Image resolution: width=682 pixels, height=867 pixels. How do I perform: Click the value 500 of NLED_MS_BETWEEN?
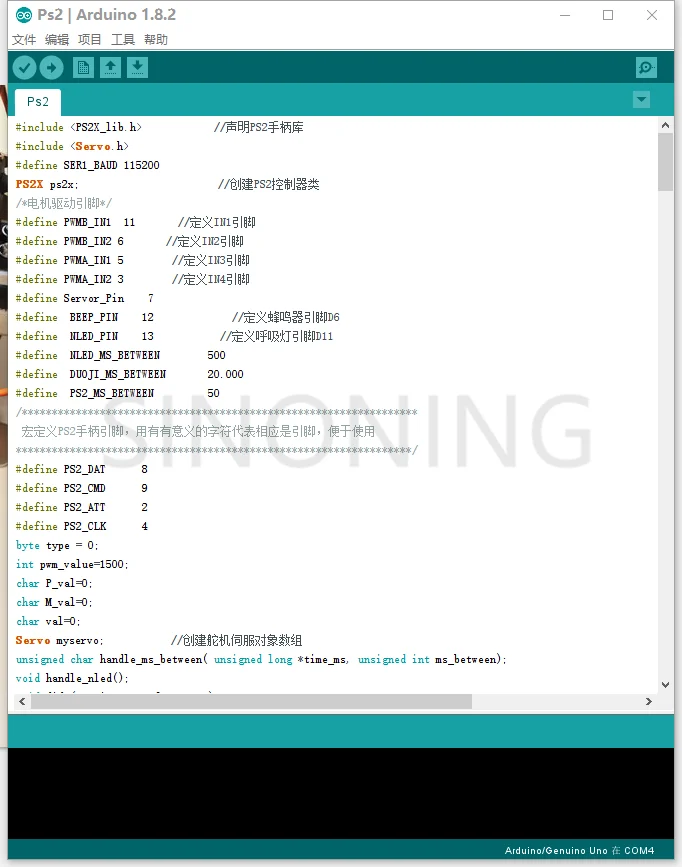click(216, 356)
